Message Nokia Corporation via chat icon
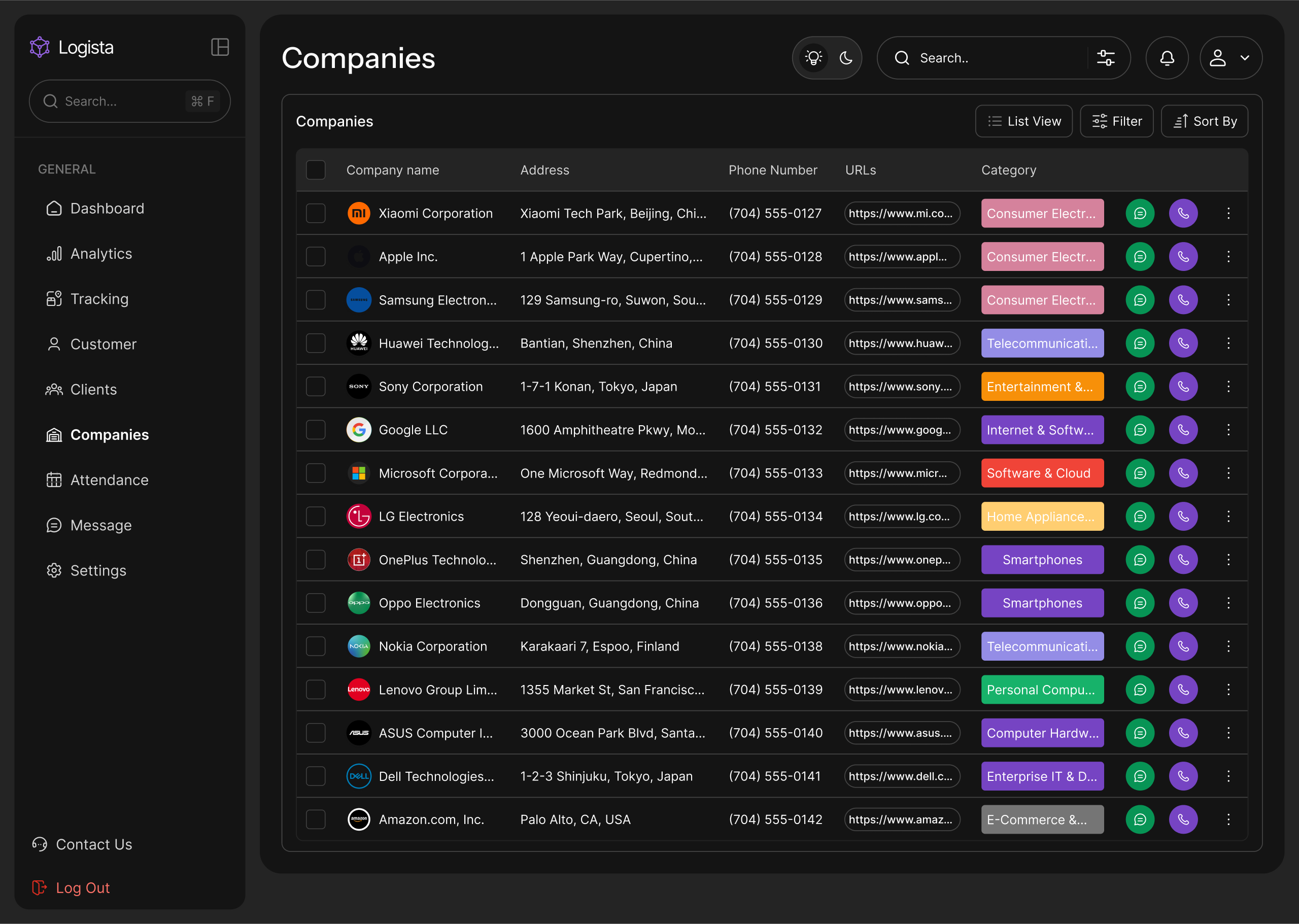The width and height of the screenshot is (1299, 924). click(1140, 646)
